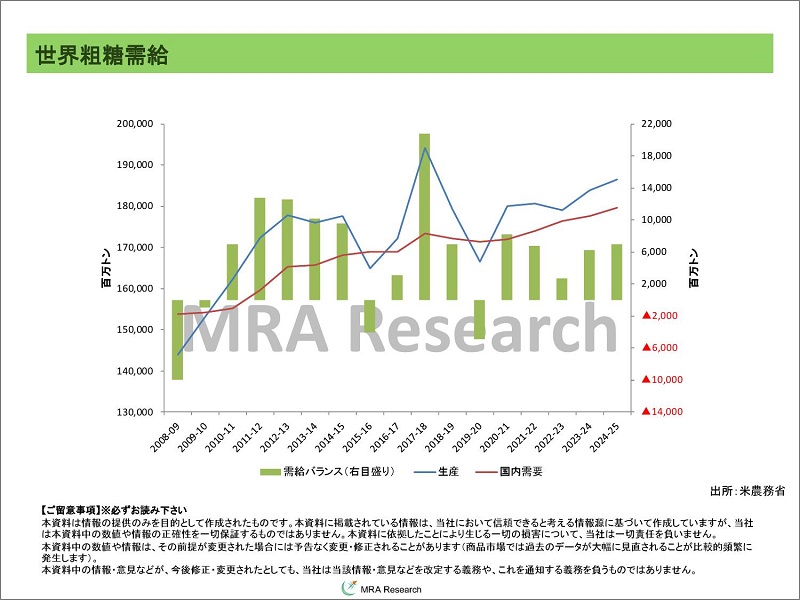Click the x-axis label 2010-11
Screen dimensions: 800x600
pyautogui.click(x=220, y=437)
